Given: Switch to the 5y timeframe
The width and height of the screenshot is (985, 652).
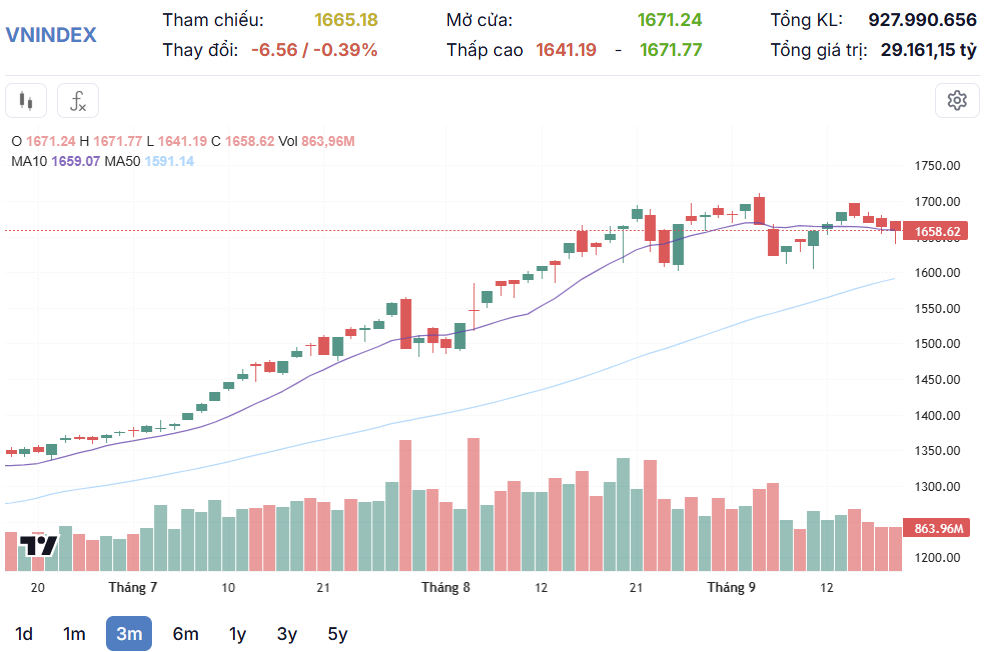Looking at the screenshot, I should [x=337, y=633].
